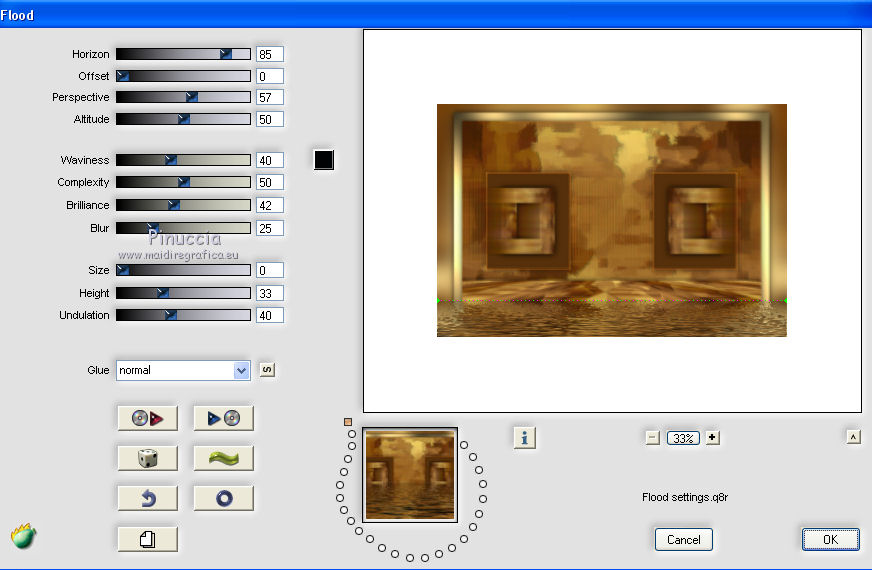Click the OK button
Image resolution: width=872 pixels, height=570 pixels.
pyautogui.click(x=830, y=539)
